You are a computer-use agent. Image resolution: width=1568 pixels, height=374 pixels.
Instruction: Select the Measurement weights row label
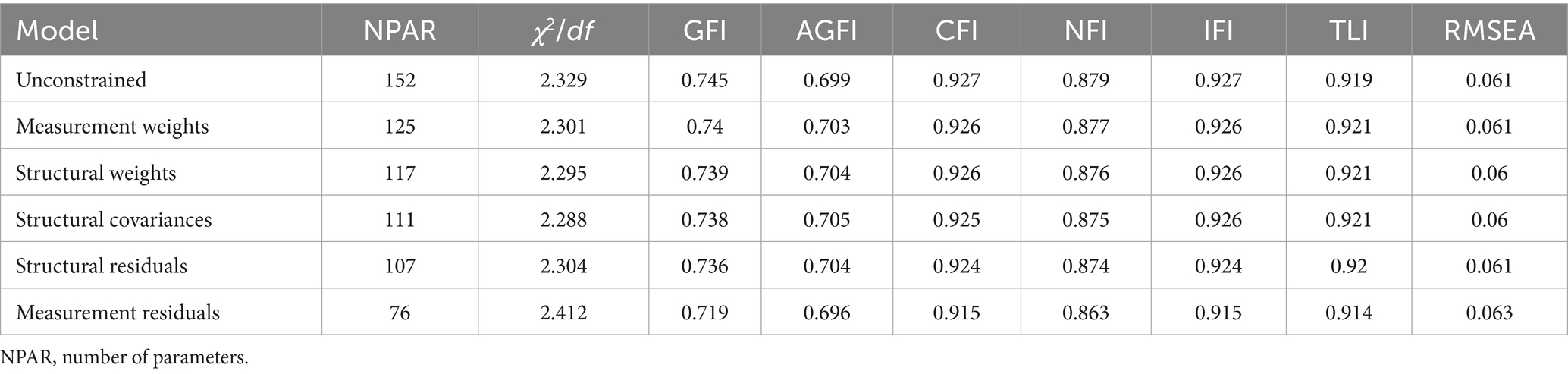tap(112, 126)
